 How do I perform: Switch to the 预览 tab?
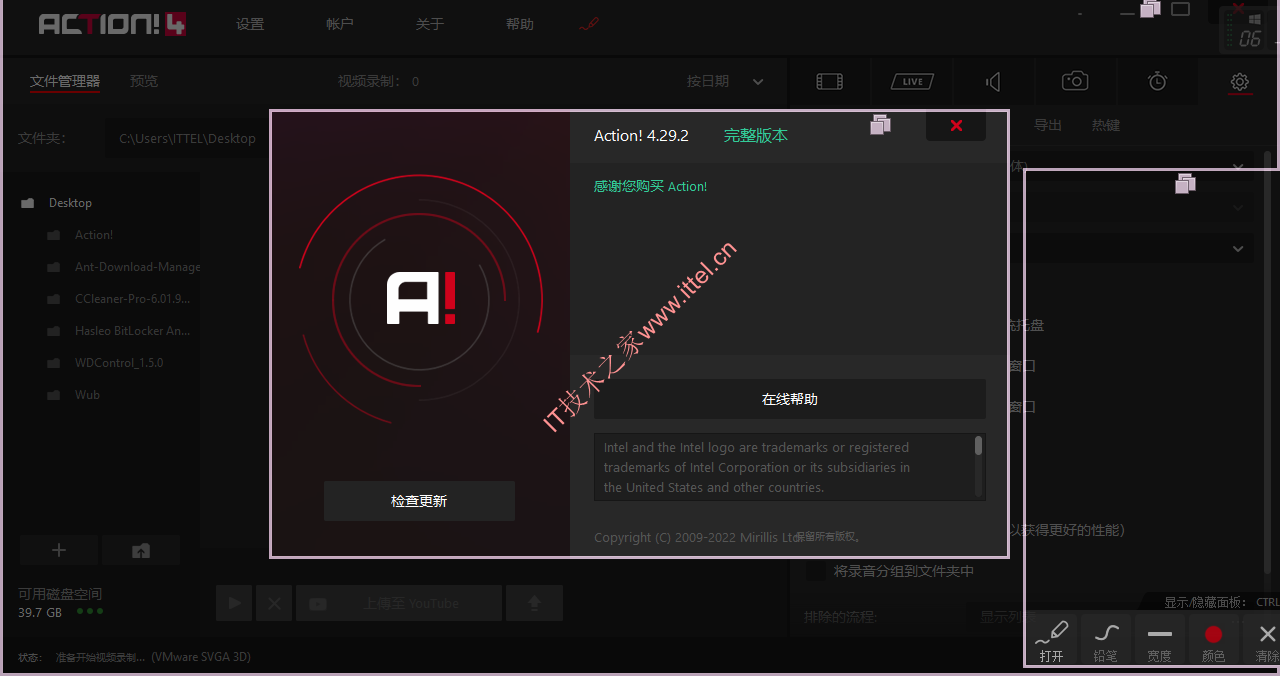tap(144, 81)
